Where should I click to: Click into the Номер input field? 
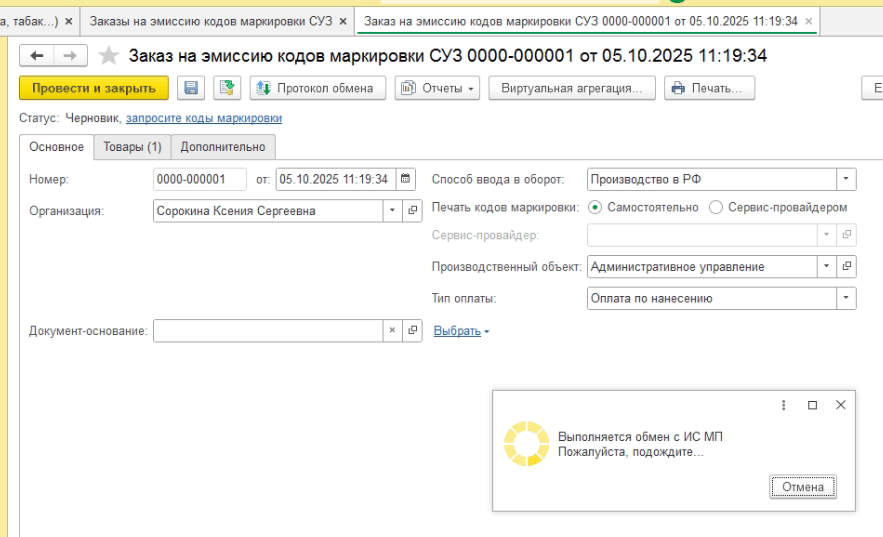point(199,180)
